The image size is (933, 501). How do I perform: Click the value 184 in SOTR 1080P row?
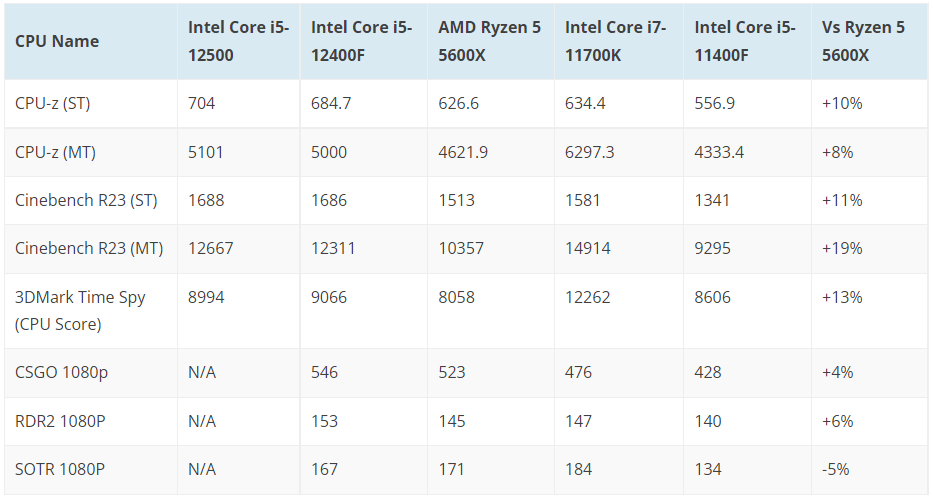pos(578,469)
